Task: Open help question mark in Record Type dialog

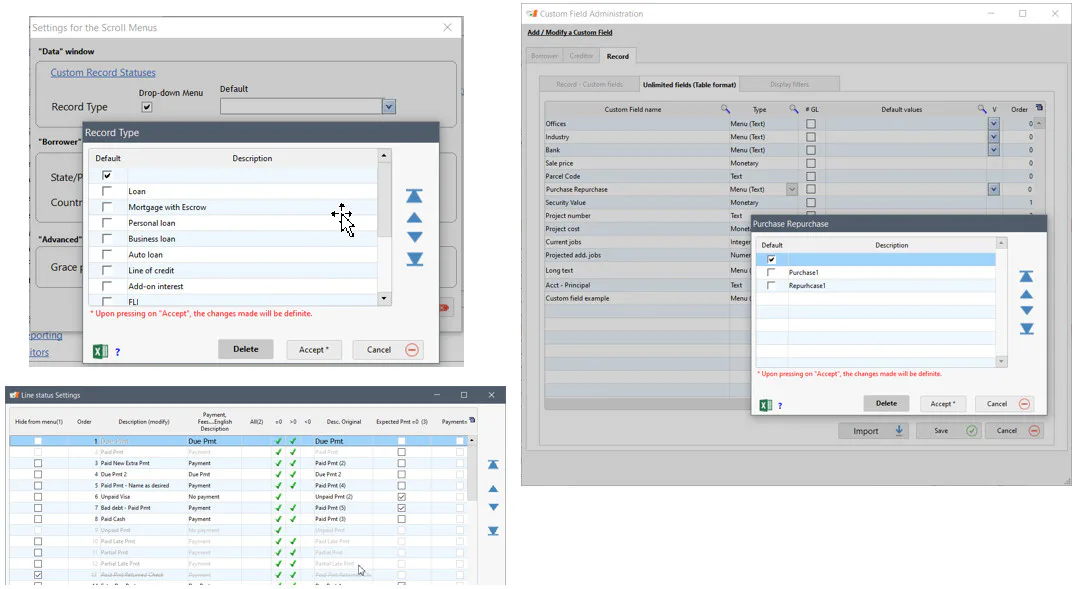Action: tap(117, 352)
